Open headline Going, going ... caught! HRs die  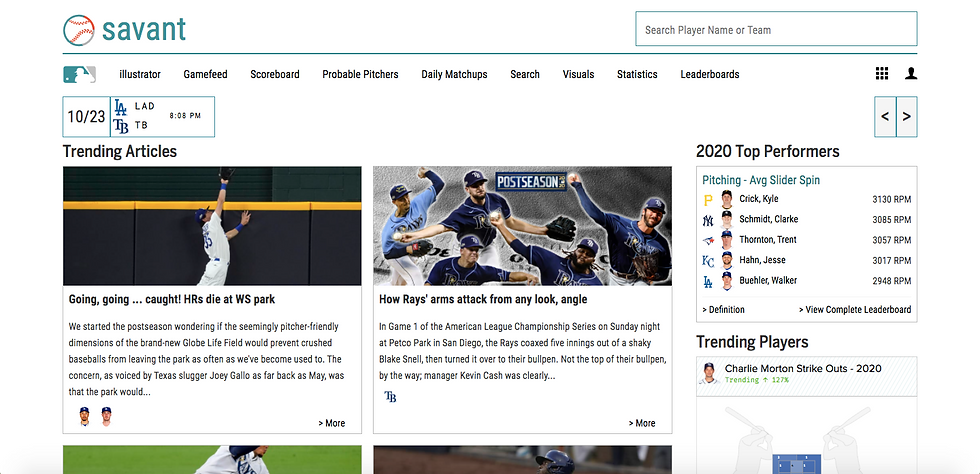(172, 299)
